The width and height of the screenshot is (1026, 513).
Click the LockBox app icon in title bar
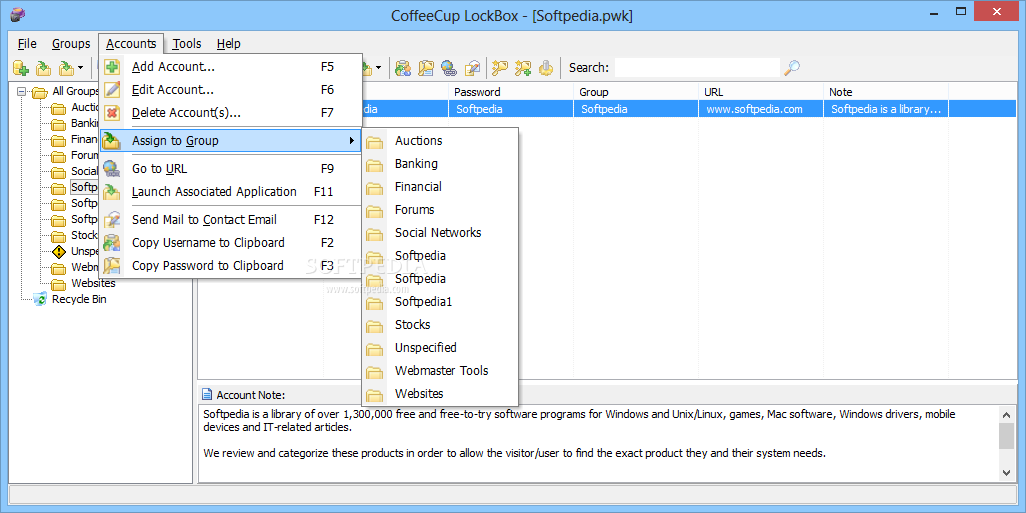tap(17, 14)
